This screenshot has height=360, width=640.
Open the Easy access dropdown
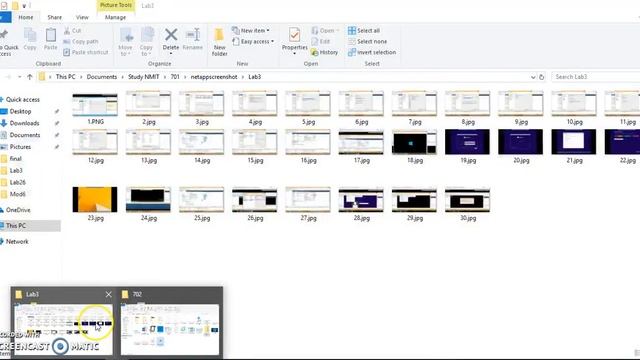pyautogui.click(x=253, y=41)
